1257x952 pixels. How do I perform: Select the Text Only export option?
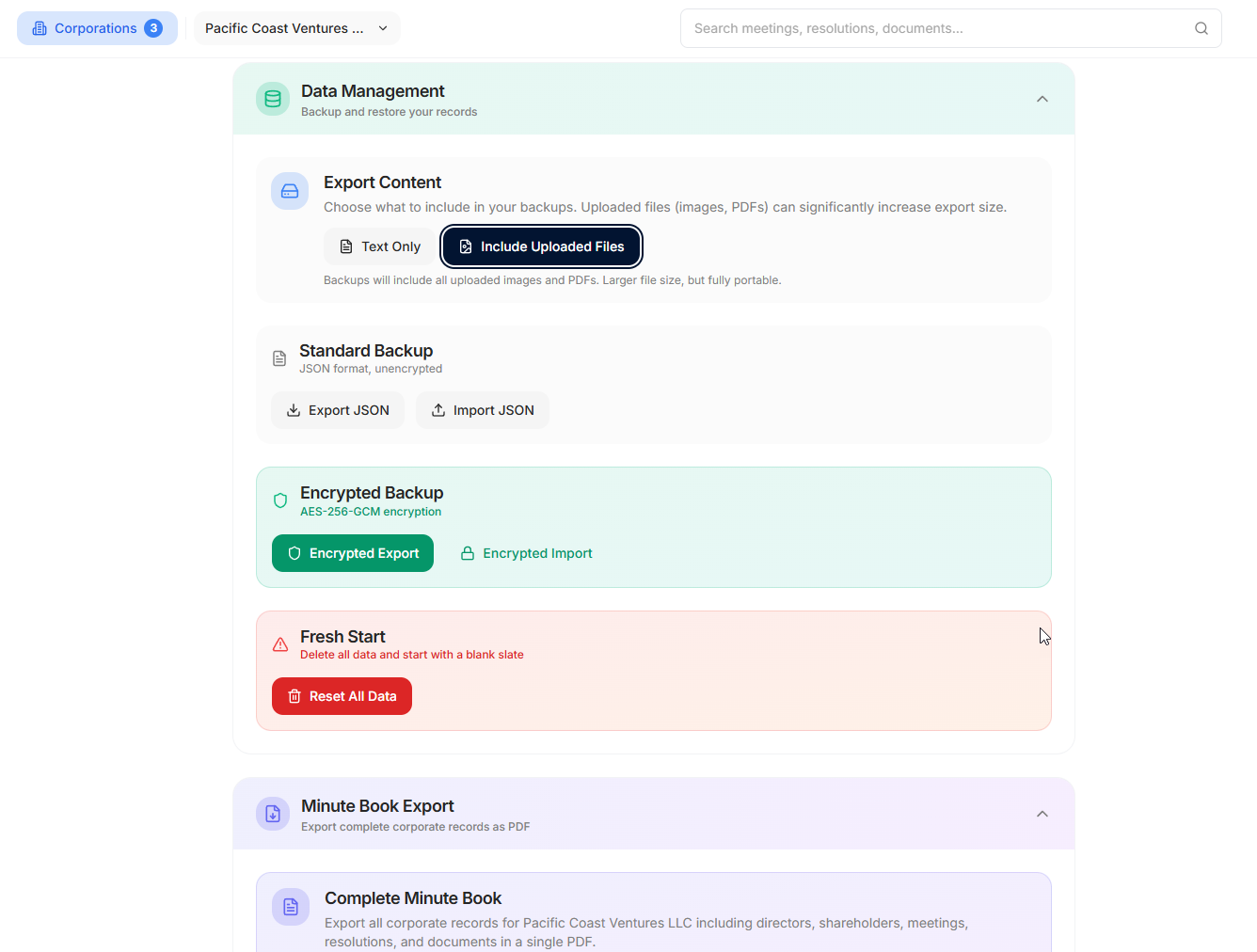click(x=380, y=246)
